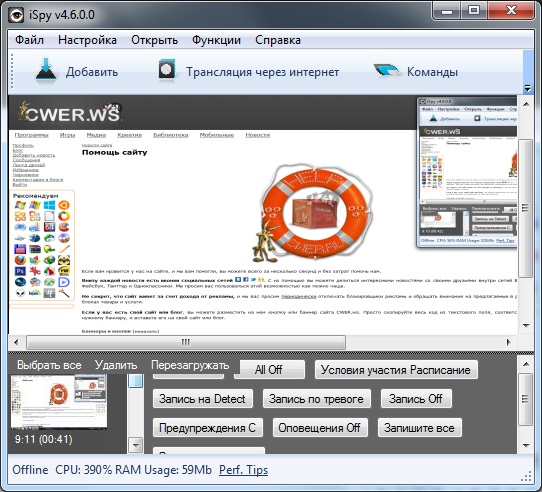542x492 pixels.
Task: Click the Запись Off button
Action: click(416, 399)
